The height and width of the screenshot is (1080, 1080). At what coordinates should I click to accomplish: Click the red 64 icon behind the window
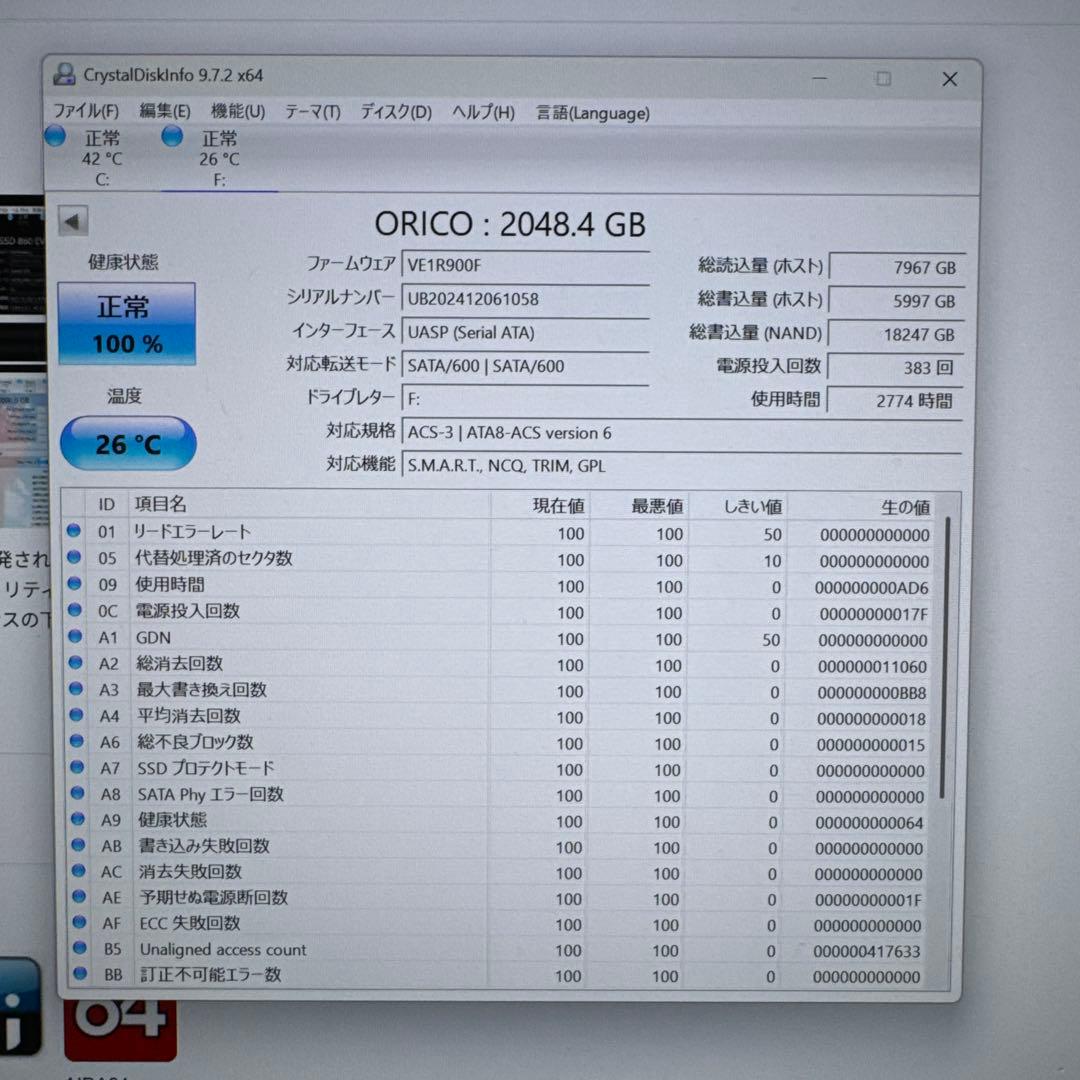[x=121, y=1030]
